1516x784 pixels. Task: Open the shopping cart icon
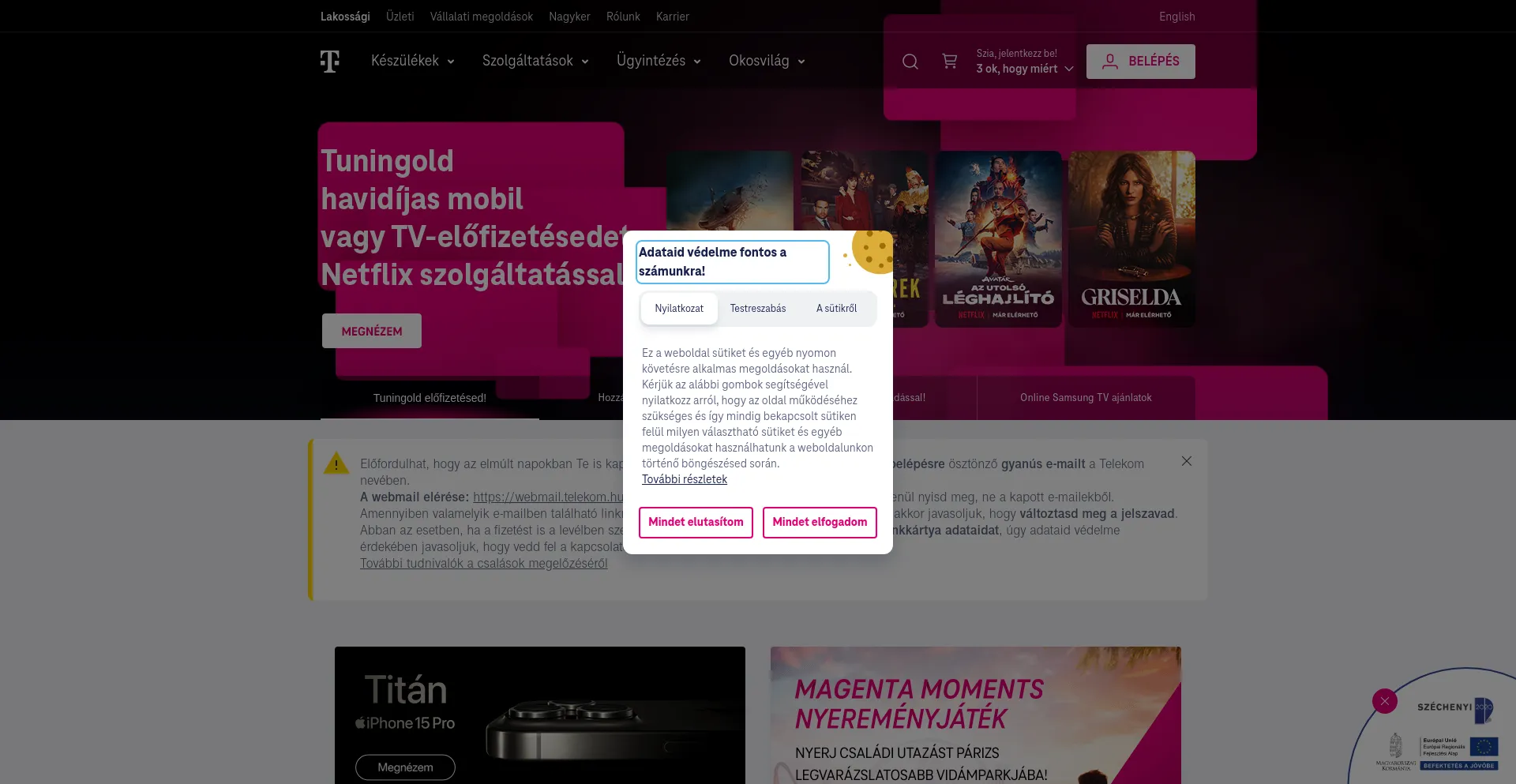click(950, 62)
